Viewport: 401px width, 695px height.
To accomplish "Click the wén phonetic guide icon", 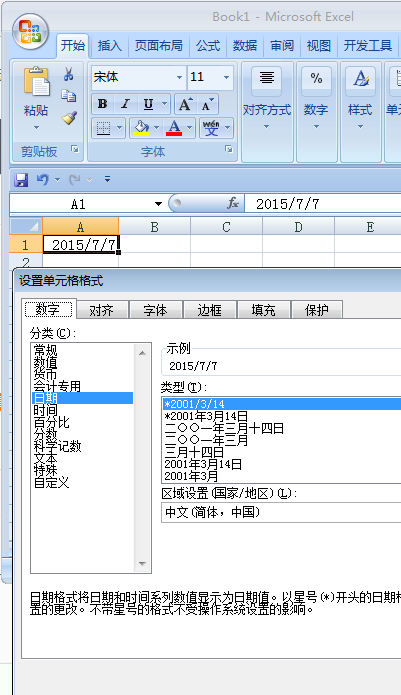I will [x=211, y=128].
